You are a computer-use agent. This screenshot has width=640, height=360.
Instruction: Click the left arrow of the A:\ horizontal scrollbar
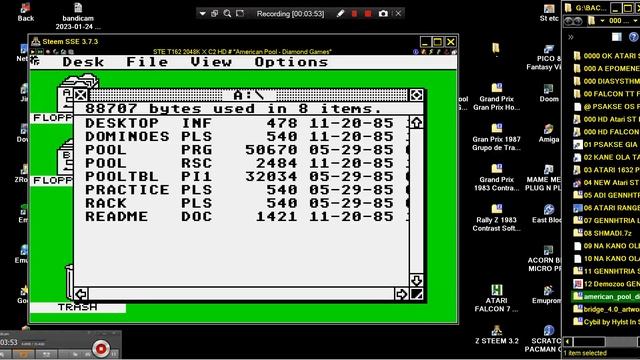tap(81, 294)
